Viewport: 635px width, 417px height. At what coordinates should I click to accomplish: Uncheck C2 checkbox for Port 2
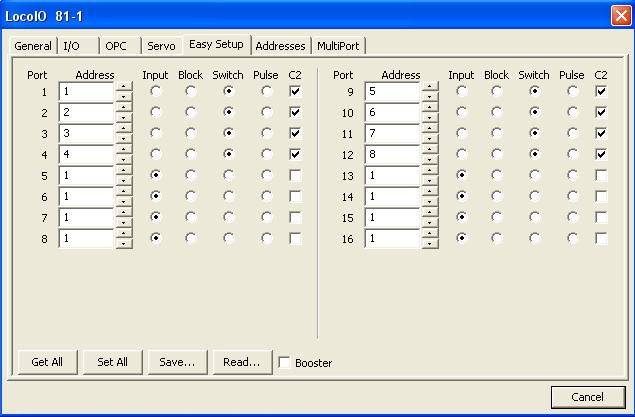[295, 113]
